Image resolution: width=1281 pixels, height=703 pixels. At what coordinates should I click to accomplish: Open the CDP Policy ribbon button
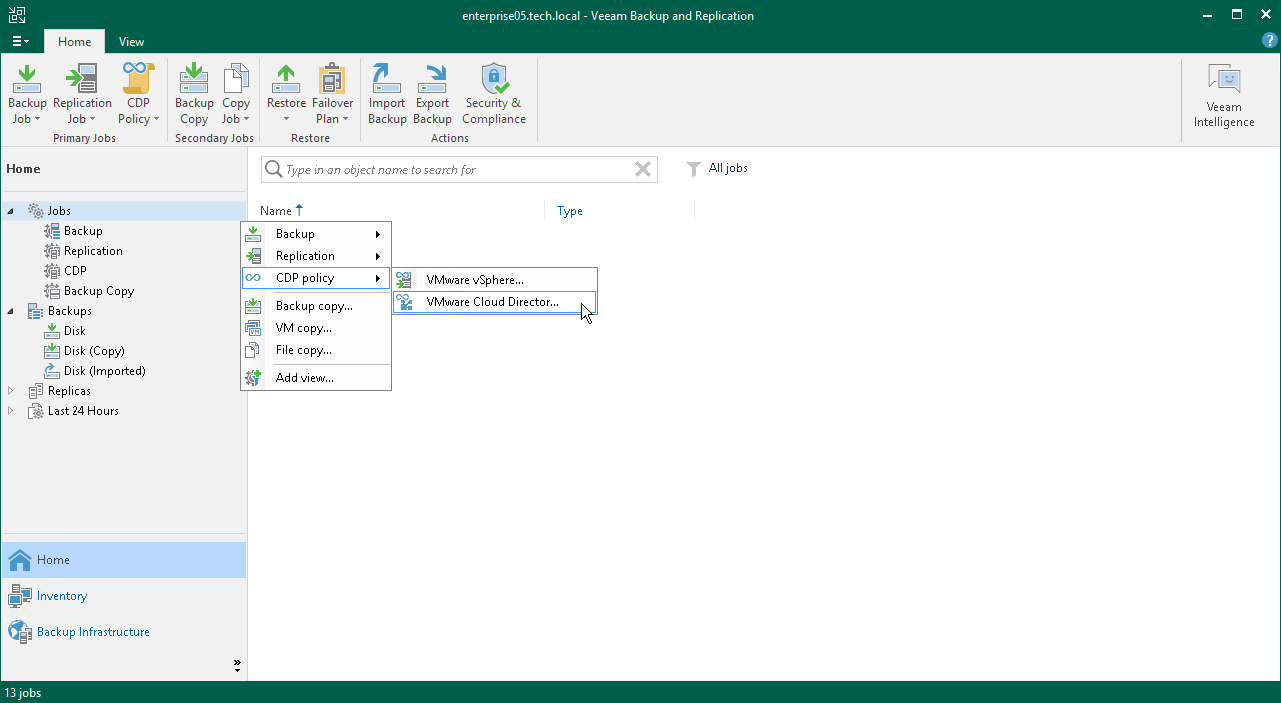[x=138, y=95]
